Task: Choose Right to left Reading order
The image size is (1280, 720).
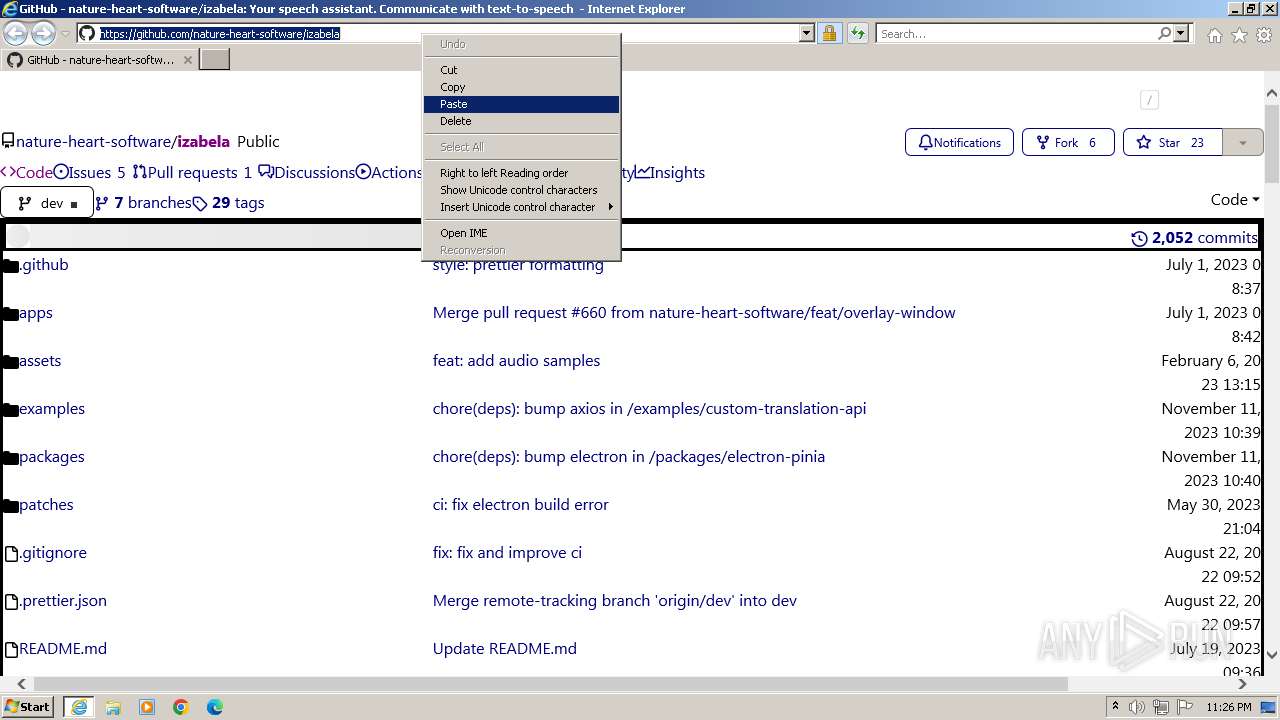Action: (521, 173)
